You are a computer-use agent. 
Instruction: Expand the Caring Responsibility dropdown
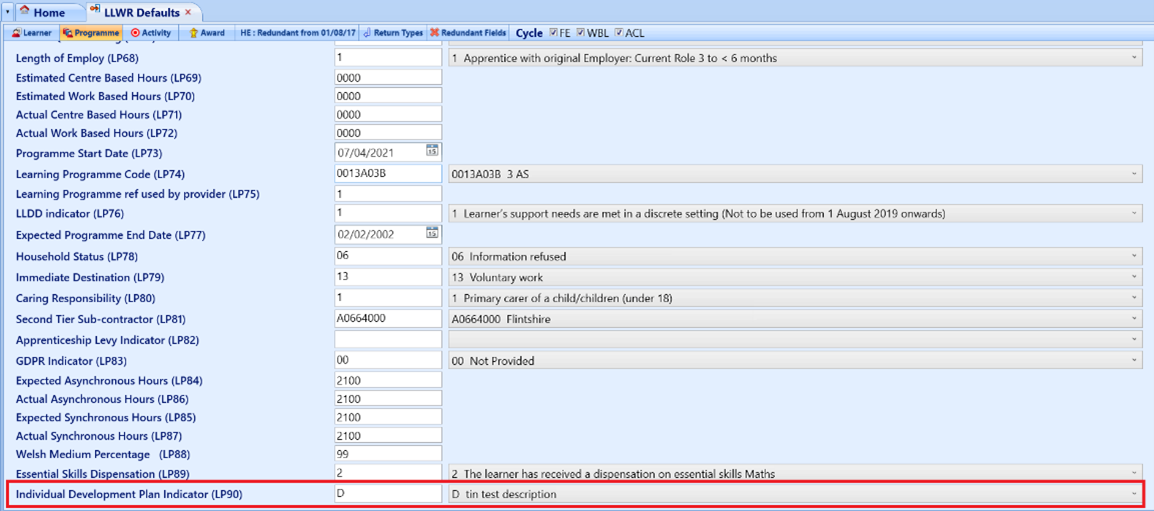pyautogui.click(x=1134, y=298)
